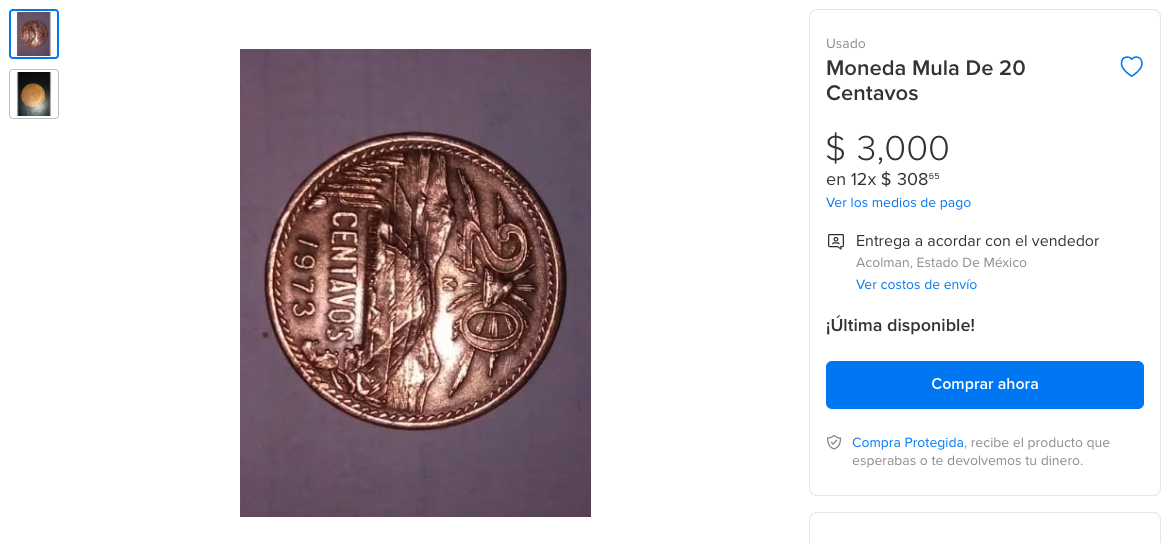Image resolution: width=1171 pixels, height=543 pixels.
Task: Click Entrega a acordar con el vendedor
Action: tap(977, 241)
